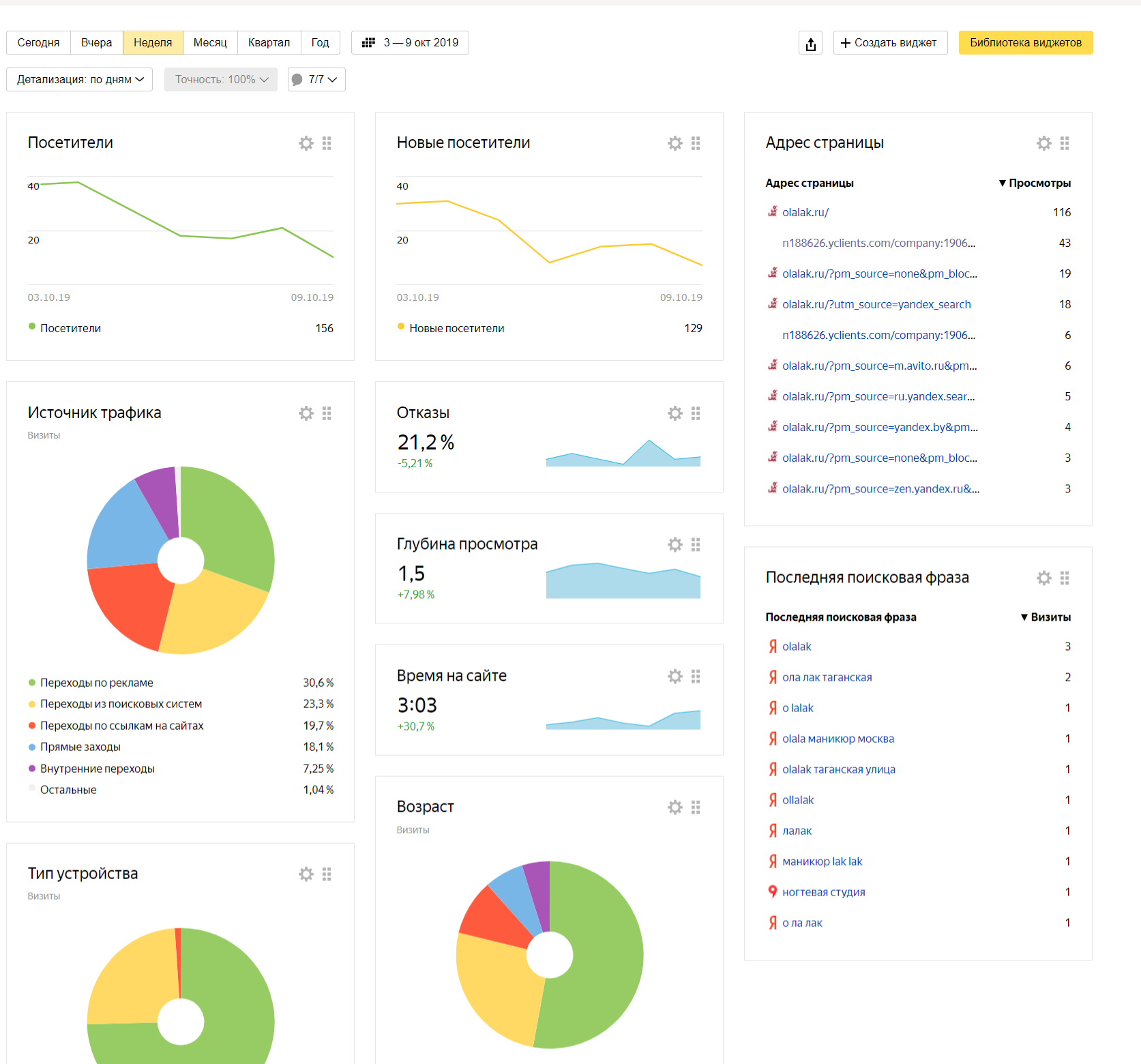Click drag handle of Адрес страницы widget

click(x=1065, y=143)
